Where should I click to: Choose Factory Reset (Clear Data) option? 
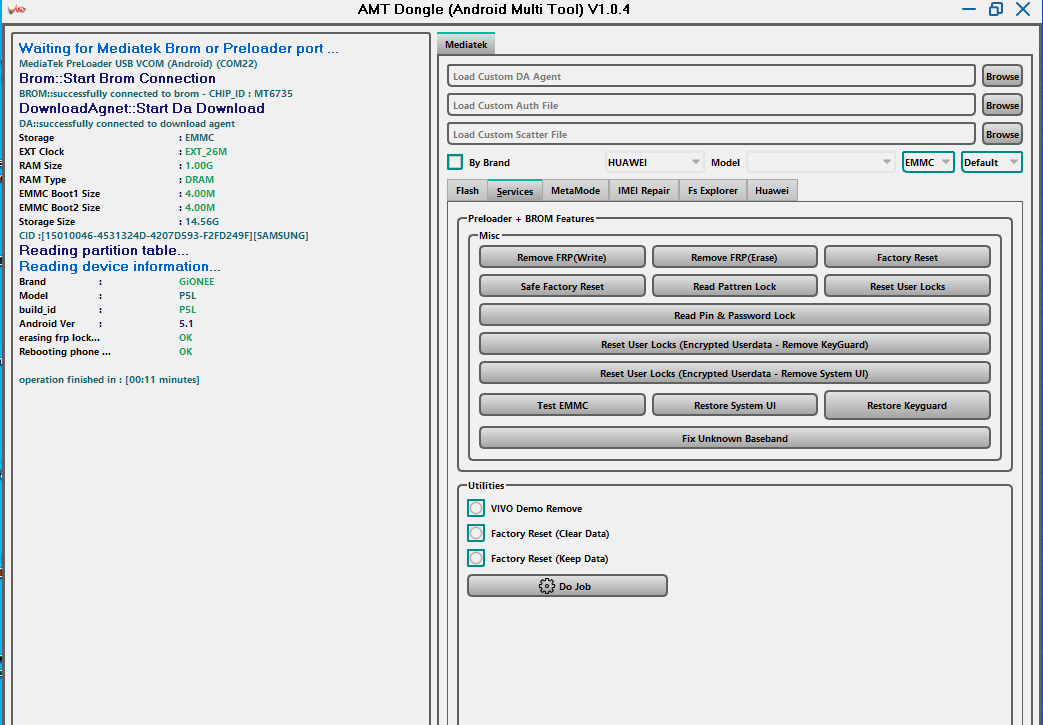pos(476,533)
